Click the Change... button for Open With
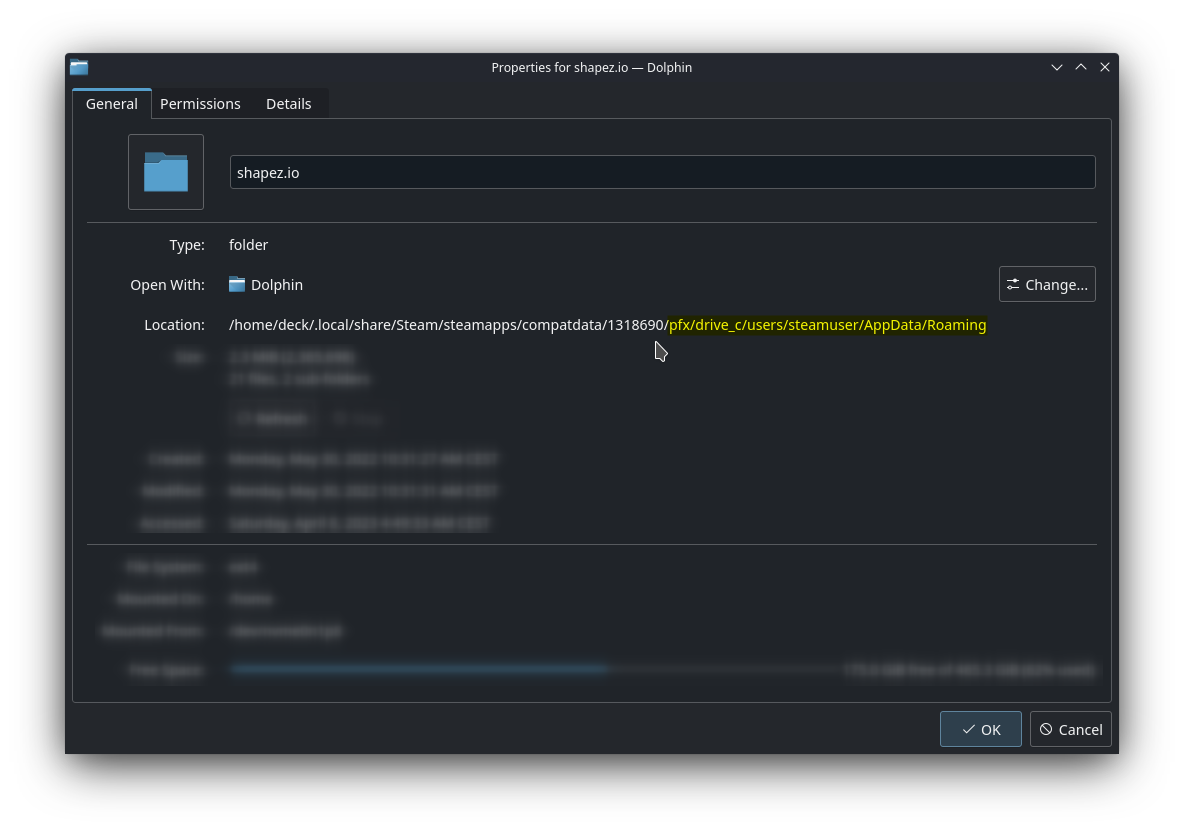This screenshot has height=831, width=1184. point(1047,285)
